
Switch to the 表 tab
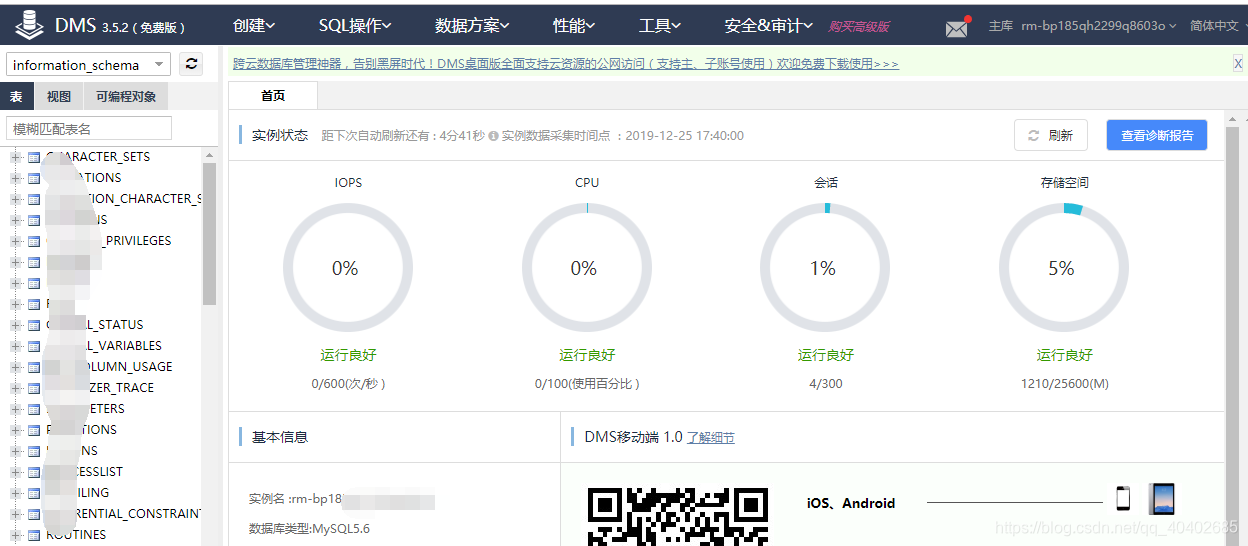(16, 97)
